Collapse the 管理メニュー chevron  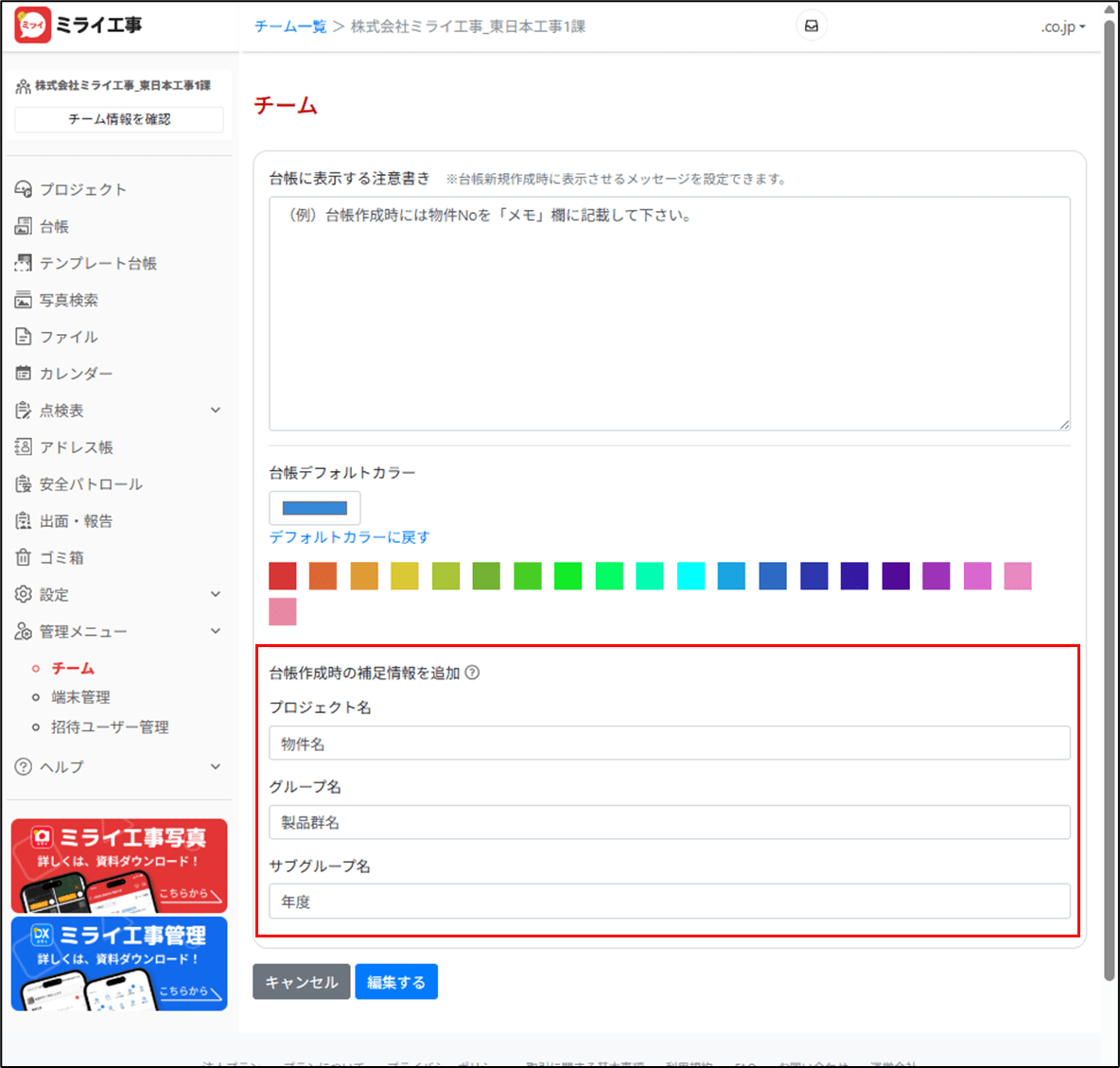tap(216, 631)
